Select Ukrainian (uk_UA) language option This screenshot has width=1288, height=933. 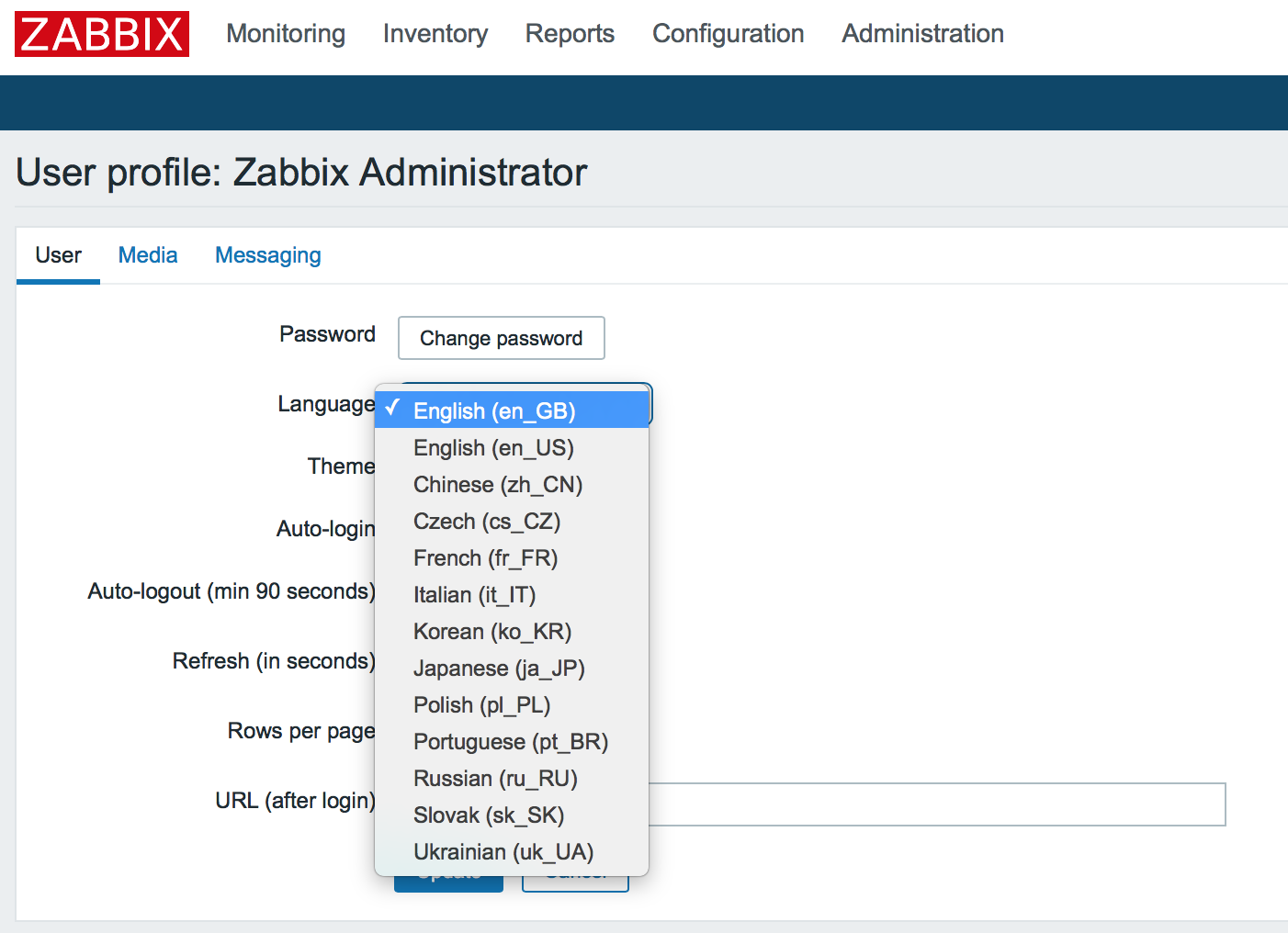(512, 851)
